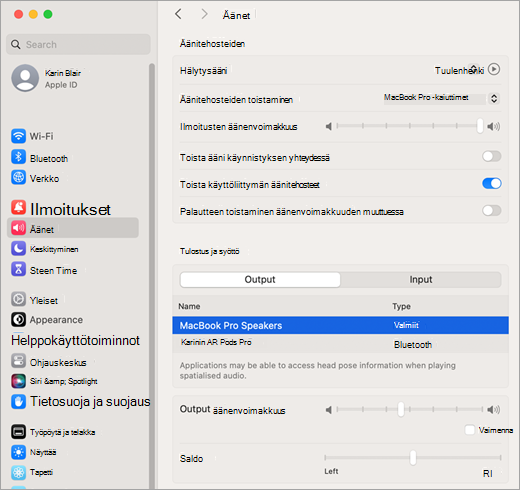This screenshot has height=490, width=520.
Task: Adjust the Saldo balance slider
Action: [413, 458]
